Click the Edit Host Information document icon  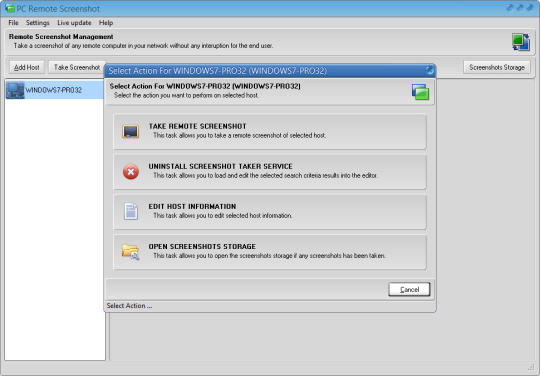point(131,211)
